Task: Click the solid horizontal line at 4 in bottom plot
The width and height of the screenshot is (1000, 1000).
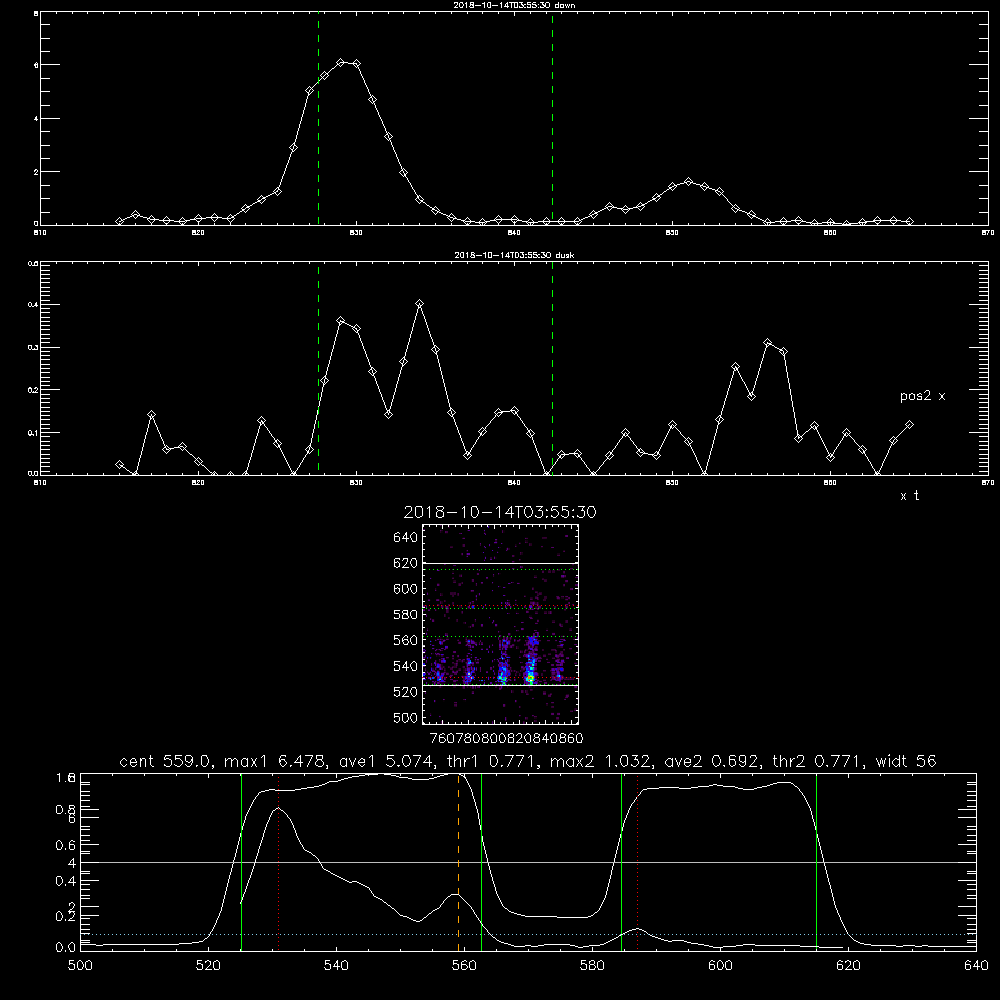Action: tap(528, 862)
